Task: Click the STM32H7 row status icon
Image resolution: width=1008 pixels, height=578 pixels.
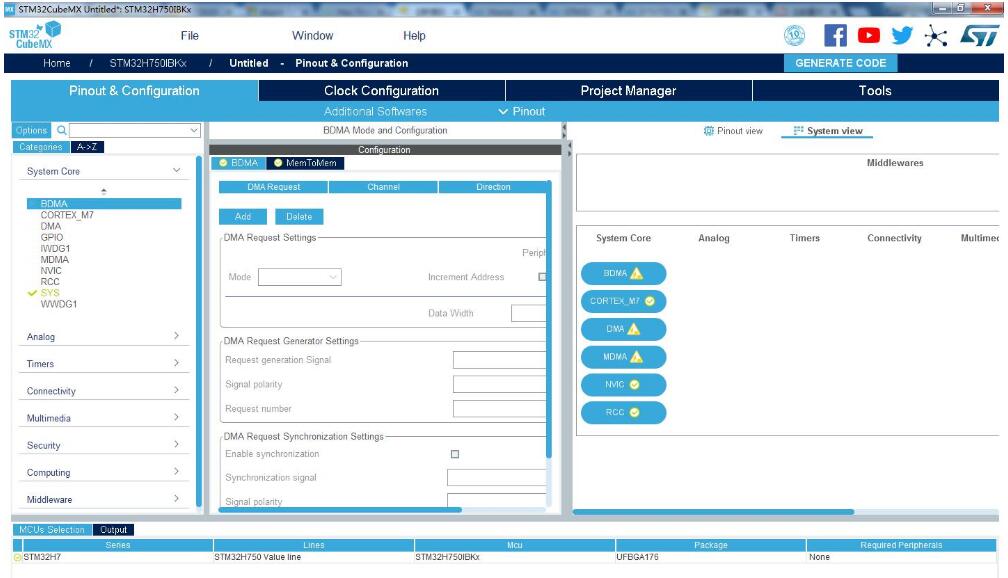Action: coord(17,557)
